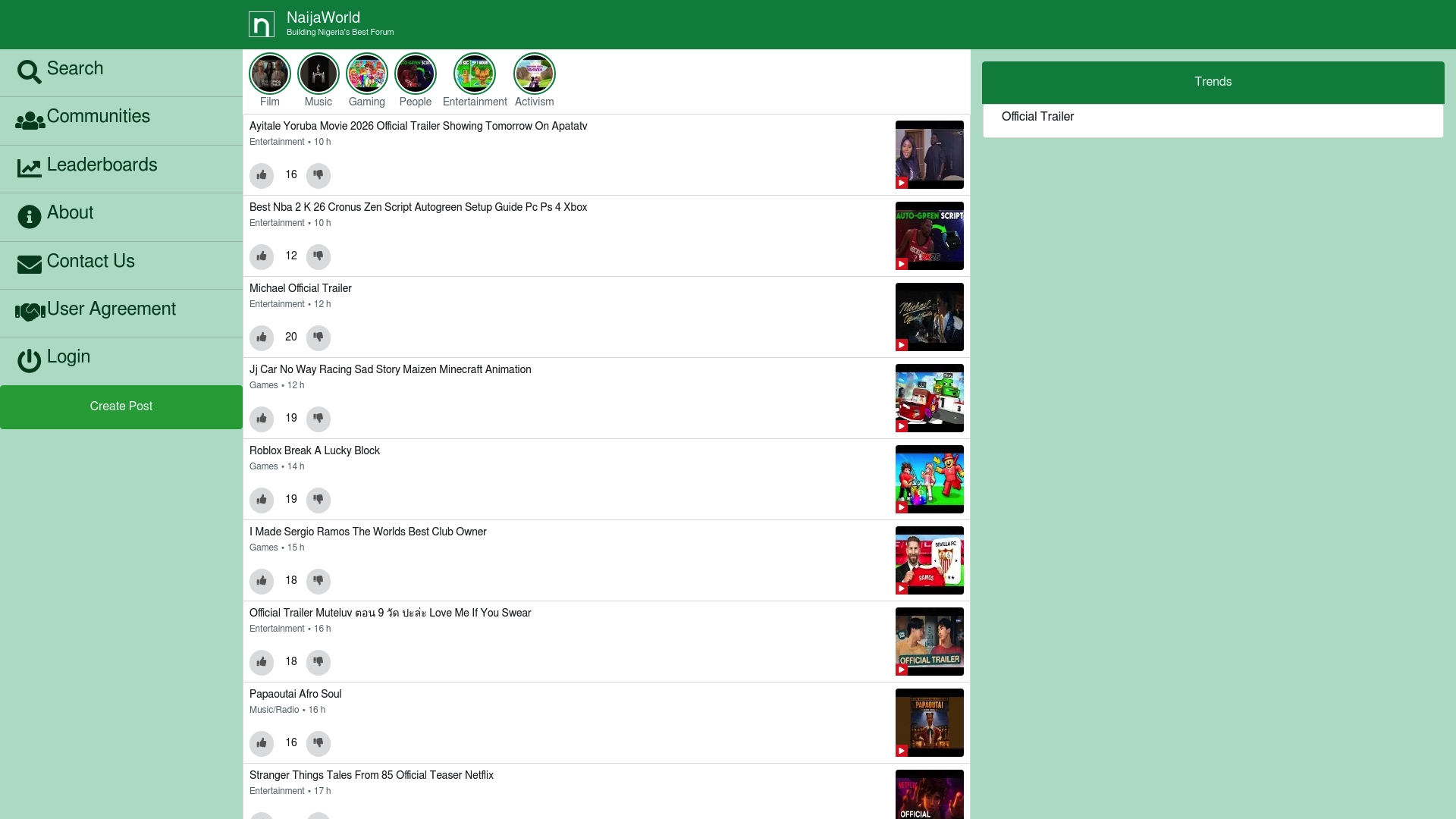Click the Search magnifier icon
The image size is (1456, 819).
[x=30, y=72]
